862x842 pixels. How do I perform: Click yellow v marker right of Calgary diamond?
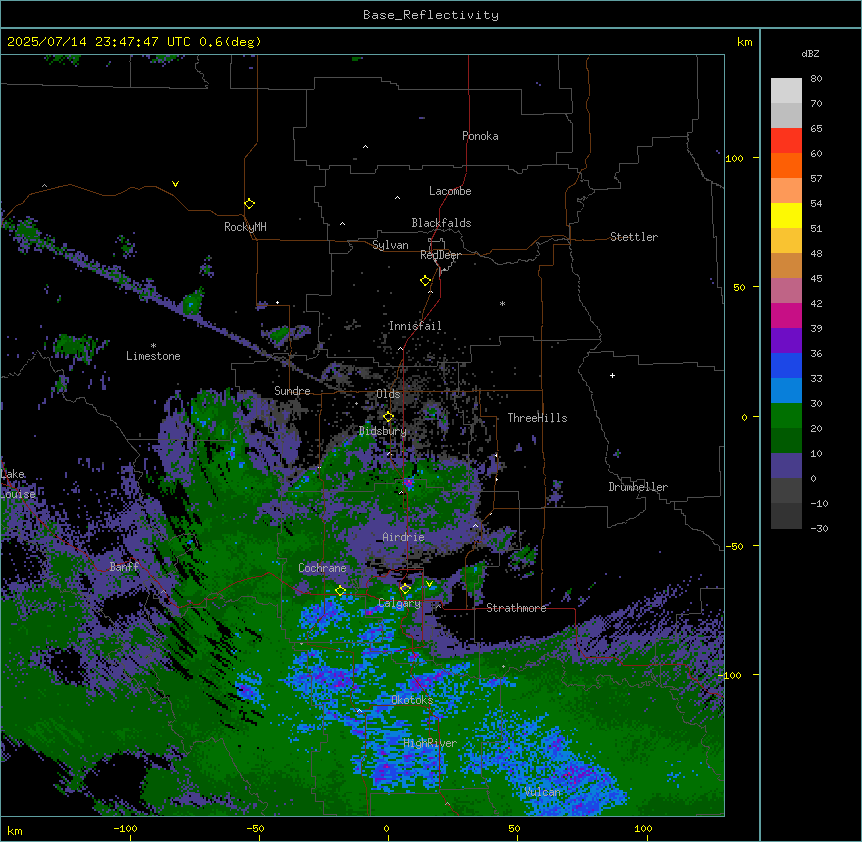pyautogui.click(x=429, y=584)
